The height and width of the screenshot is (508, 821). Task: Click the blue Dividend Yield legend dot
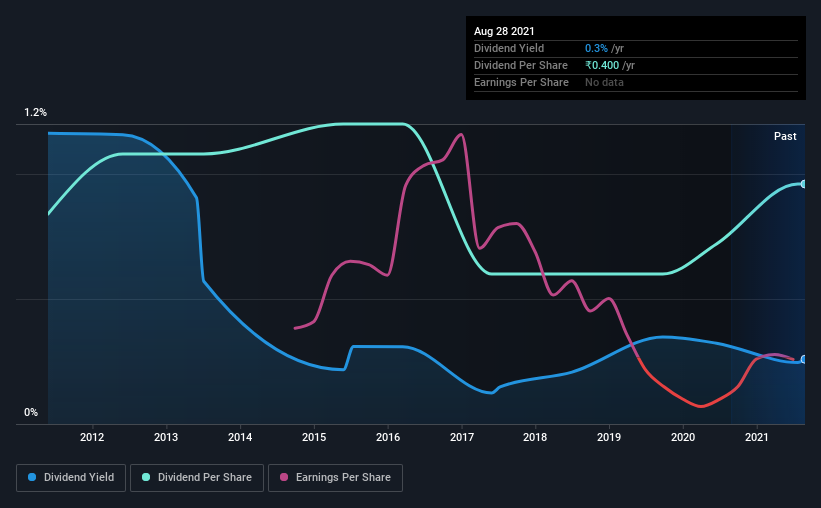[x=32, y=477]
